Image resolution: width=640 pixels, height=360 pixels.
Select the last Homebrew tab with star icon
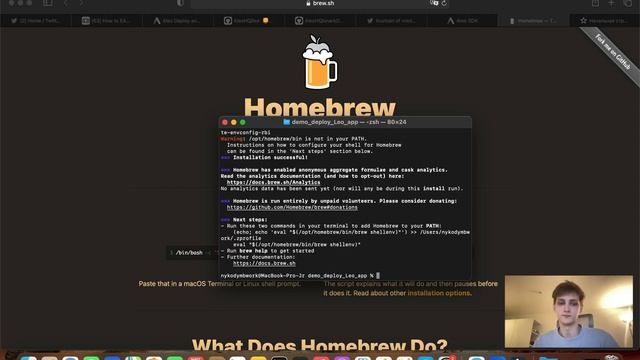pyautogui.click(x=604, y=20)
